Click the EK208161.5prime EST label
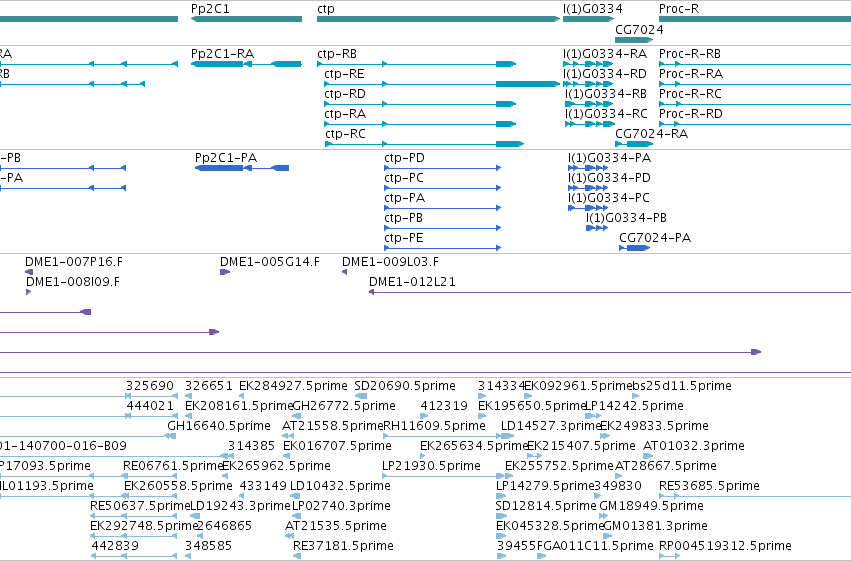 [239, 406]
